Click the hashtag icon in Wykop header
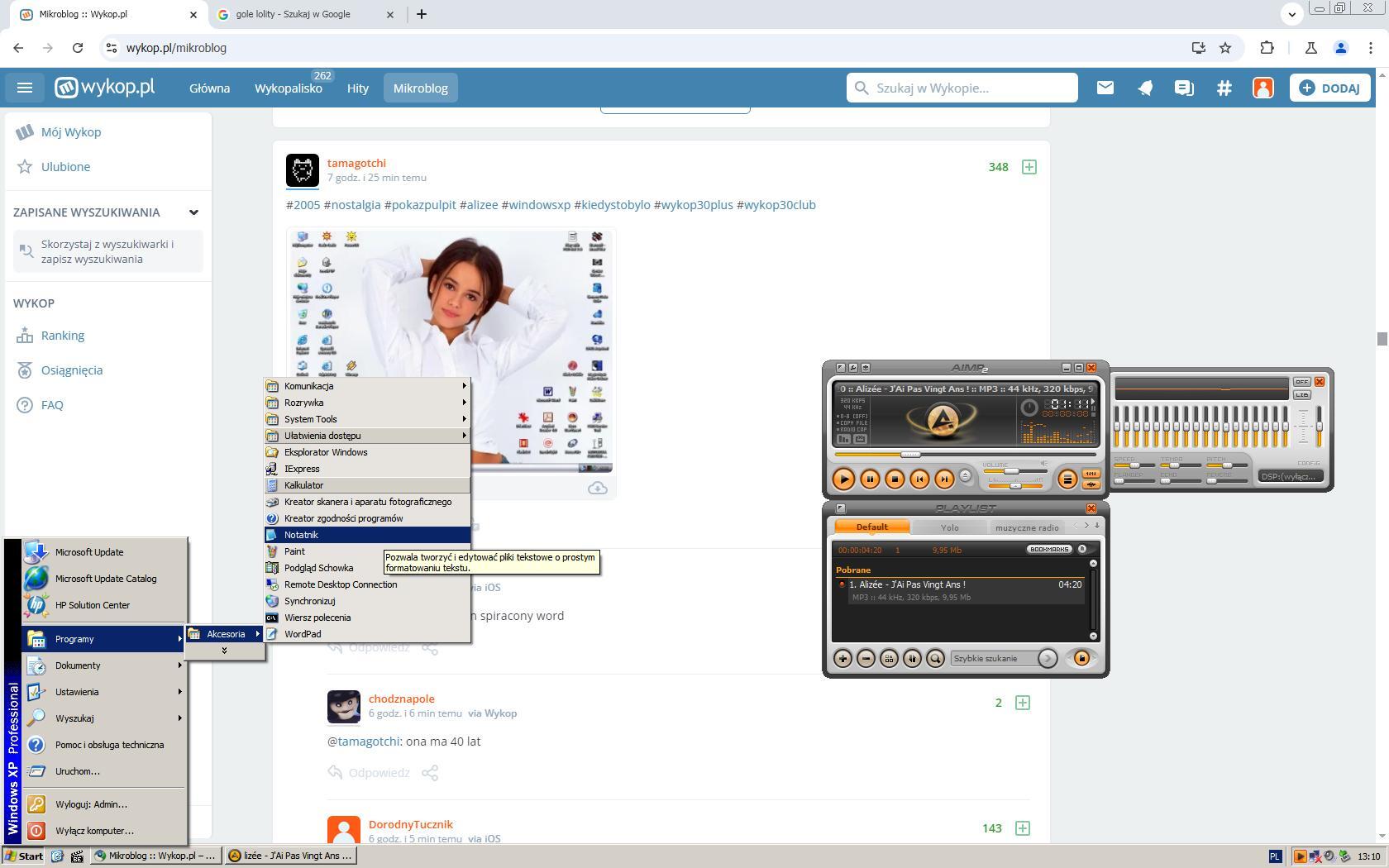The image size is (1389, 868). [x=1224, y=88]
